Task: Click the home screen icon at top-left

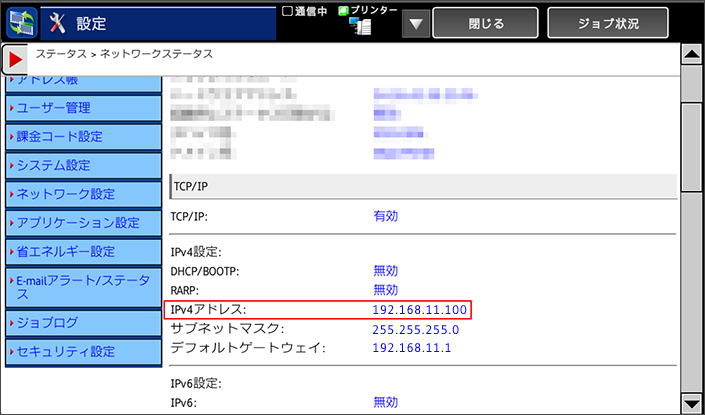Action: (x=21, y=22)
